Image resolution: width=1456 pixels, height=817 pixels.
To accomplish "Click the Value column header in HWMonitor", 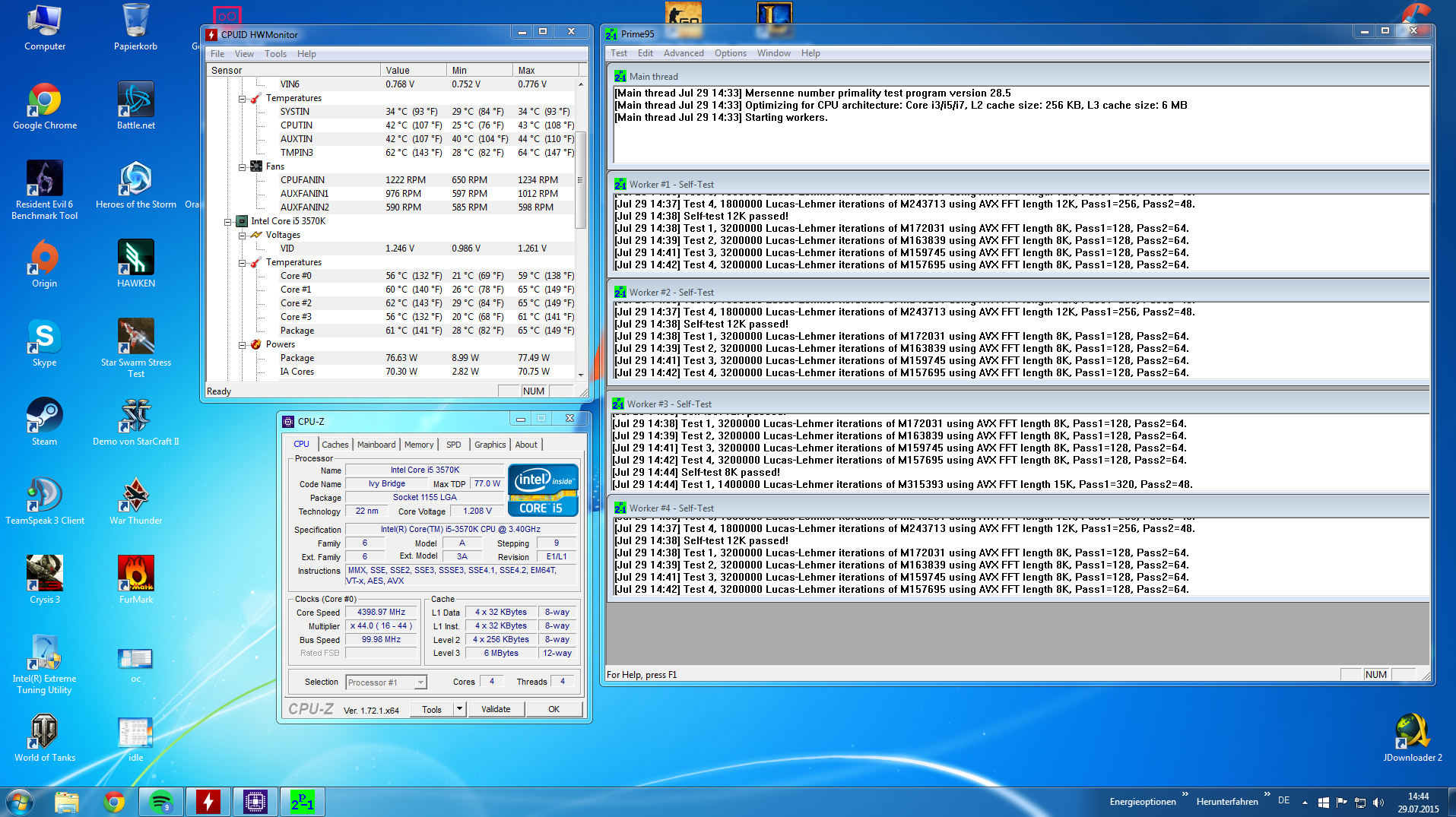I will point(414,71).
